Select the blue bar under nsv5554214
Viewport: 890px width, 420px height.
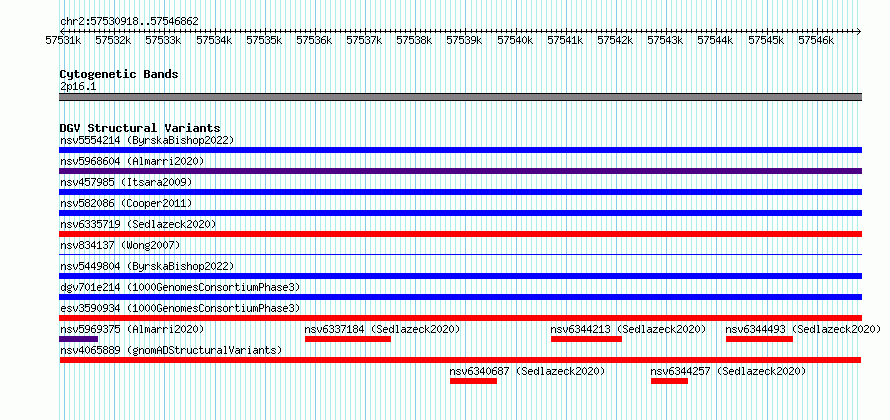[x=460, y=150]
